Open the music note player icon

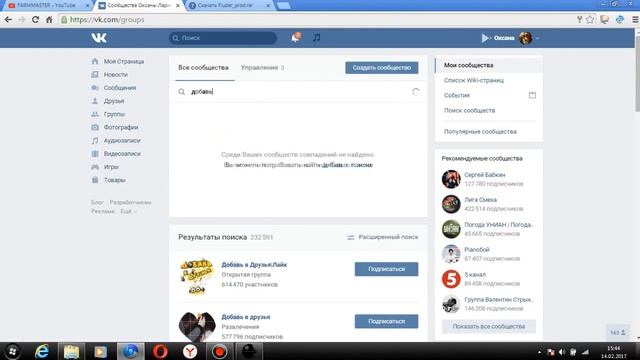(x=317, y=38)
